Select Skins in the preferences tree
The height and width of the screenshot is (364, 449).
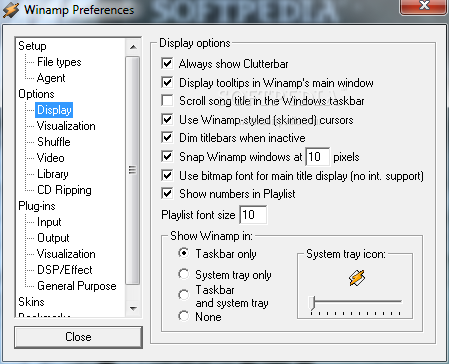pyautogui.click(x=31, y=302)
